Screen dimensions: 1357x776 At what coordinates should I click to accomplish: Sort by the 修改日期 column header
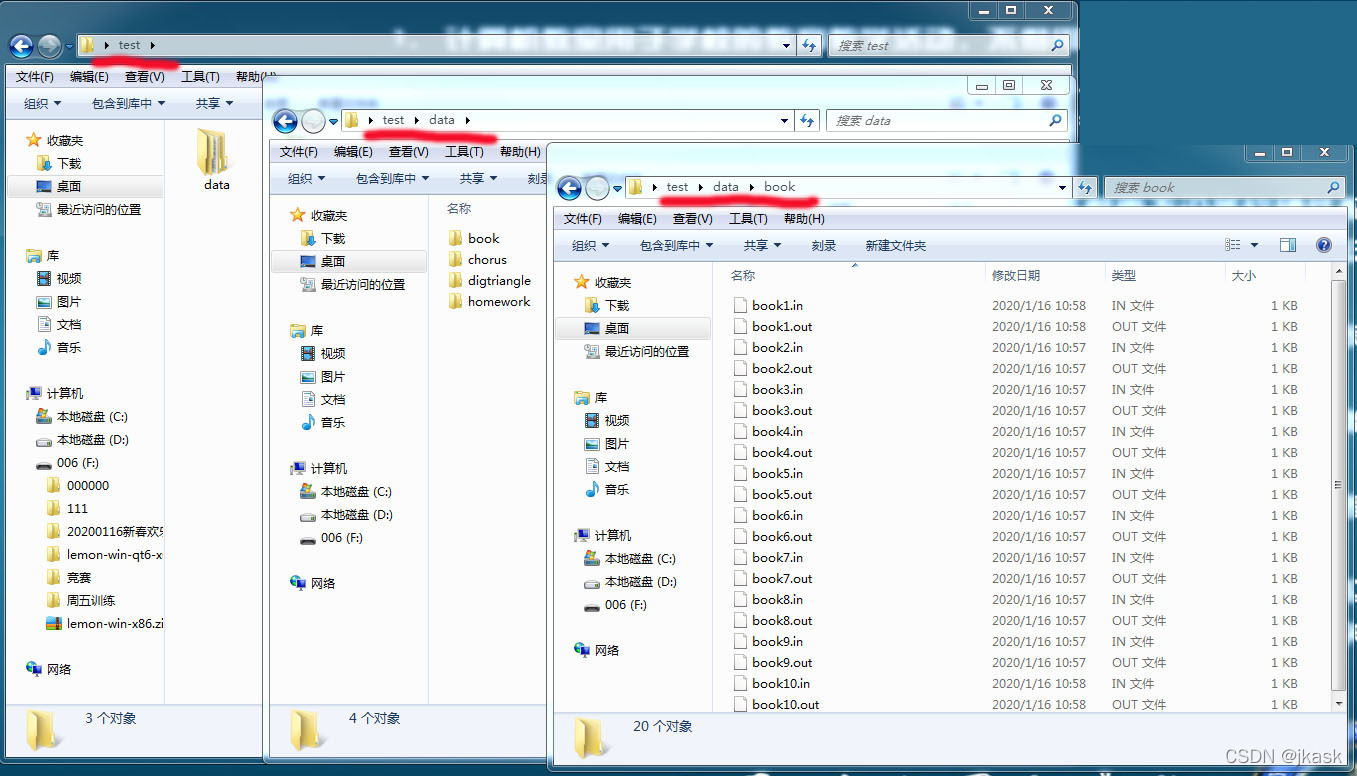[x=1016, y=275]
